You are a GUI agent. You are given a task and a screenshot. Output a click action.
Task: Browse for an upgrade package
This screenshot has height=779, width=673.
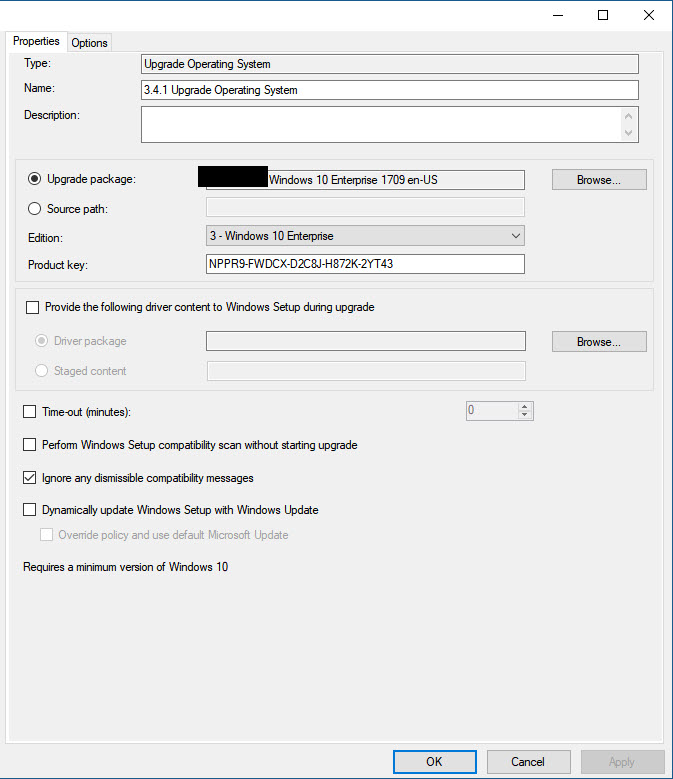(x=599, y=180)
